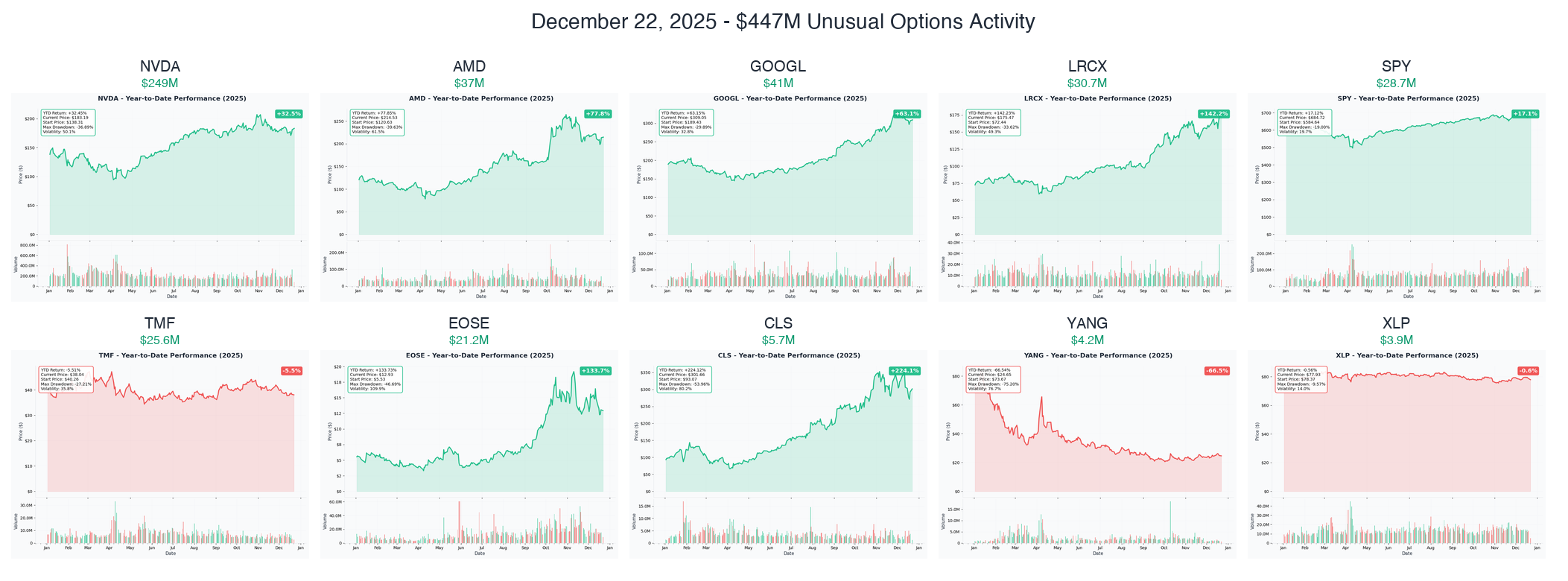The width and height of the screenshot is (1568, 581).
Task: Select the SPY ticker heading
Action: 1396,66
